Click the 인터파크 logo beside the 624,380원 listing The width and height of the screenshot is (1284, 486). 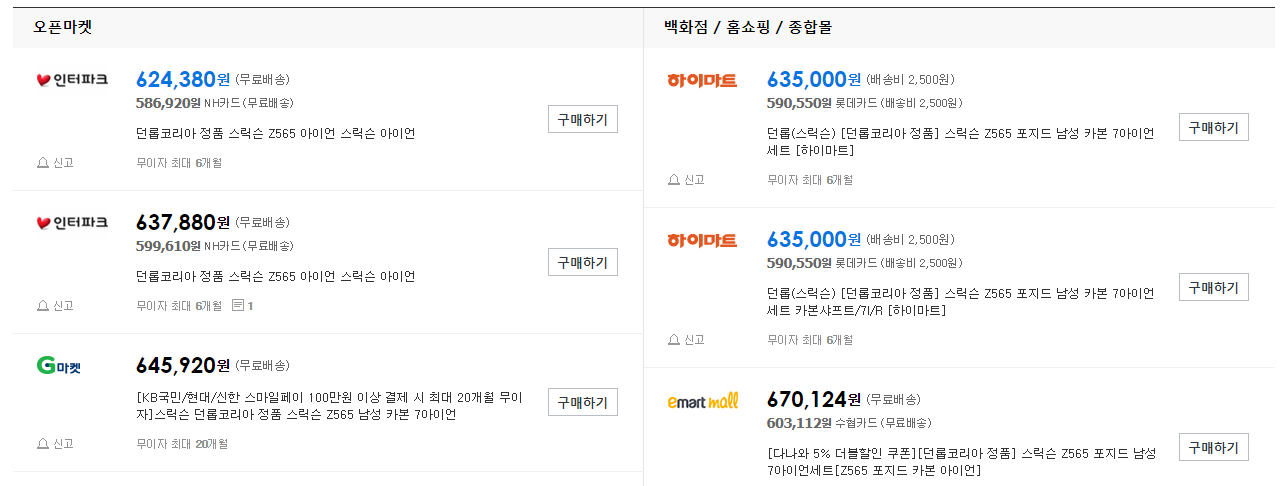[71, 80]
